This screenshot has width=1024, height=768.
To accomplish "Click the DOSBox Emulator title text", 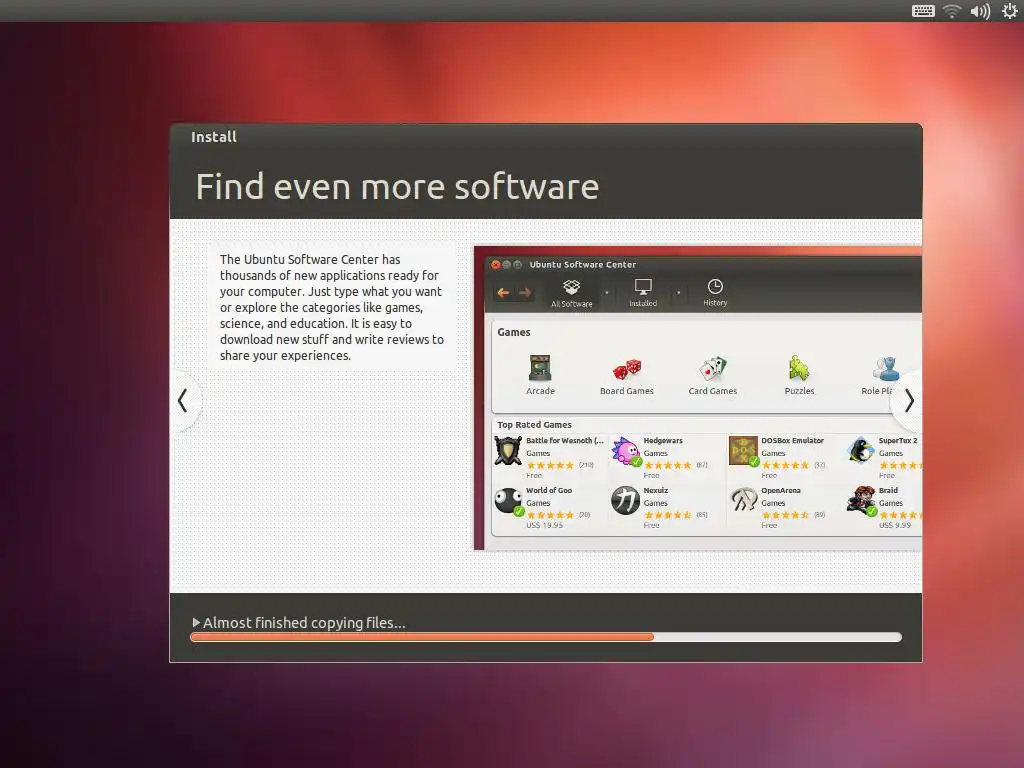I will pos(792,441).
